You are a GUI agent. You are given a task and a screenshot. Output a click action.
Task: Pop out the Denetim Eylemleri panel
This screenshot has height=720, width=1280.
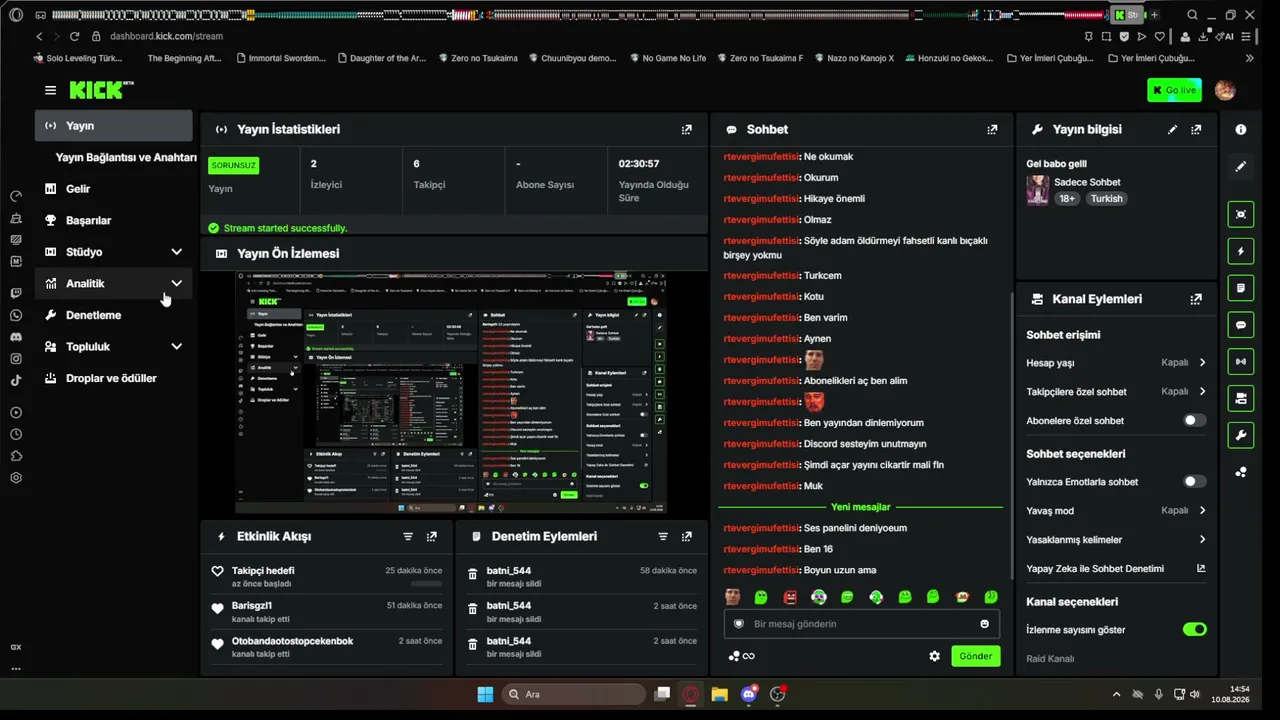click(687, 536)
